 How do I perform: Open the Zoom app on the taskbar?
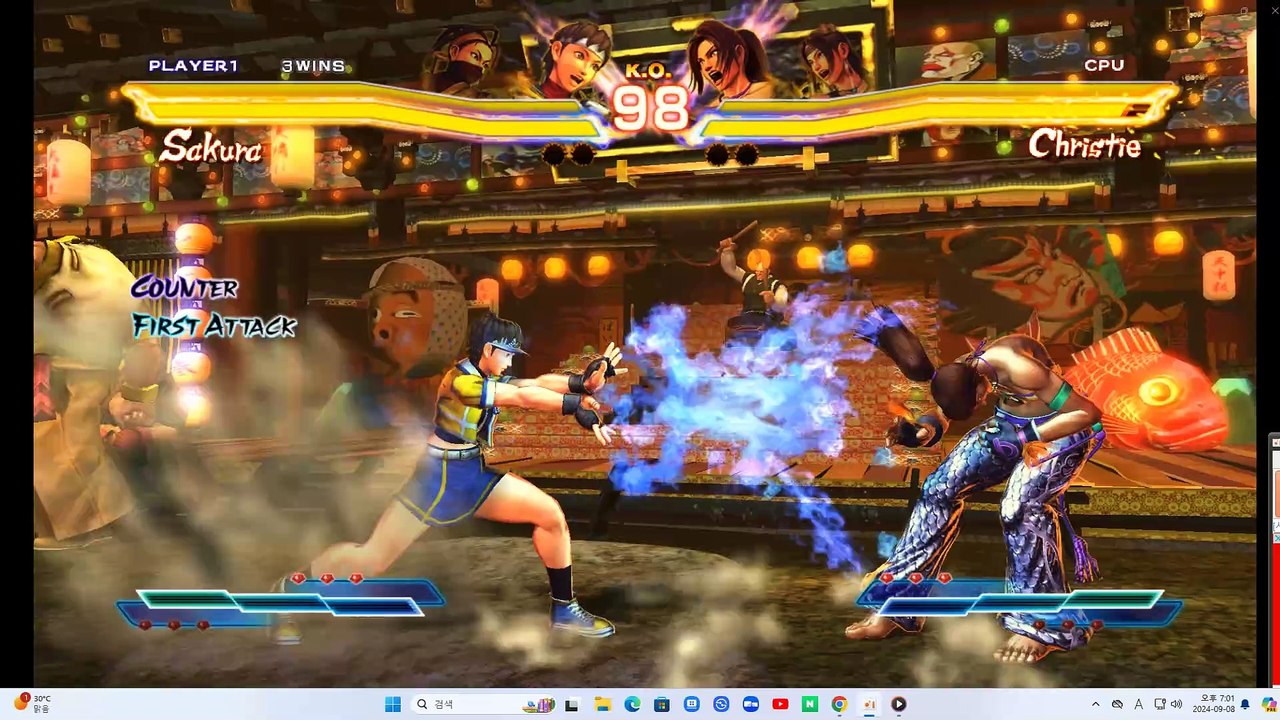pos(751,704)
